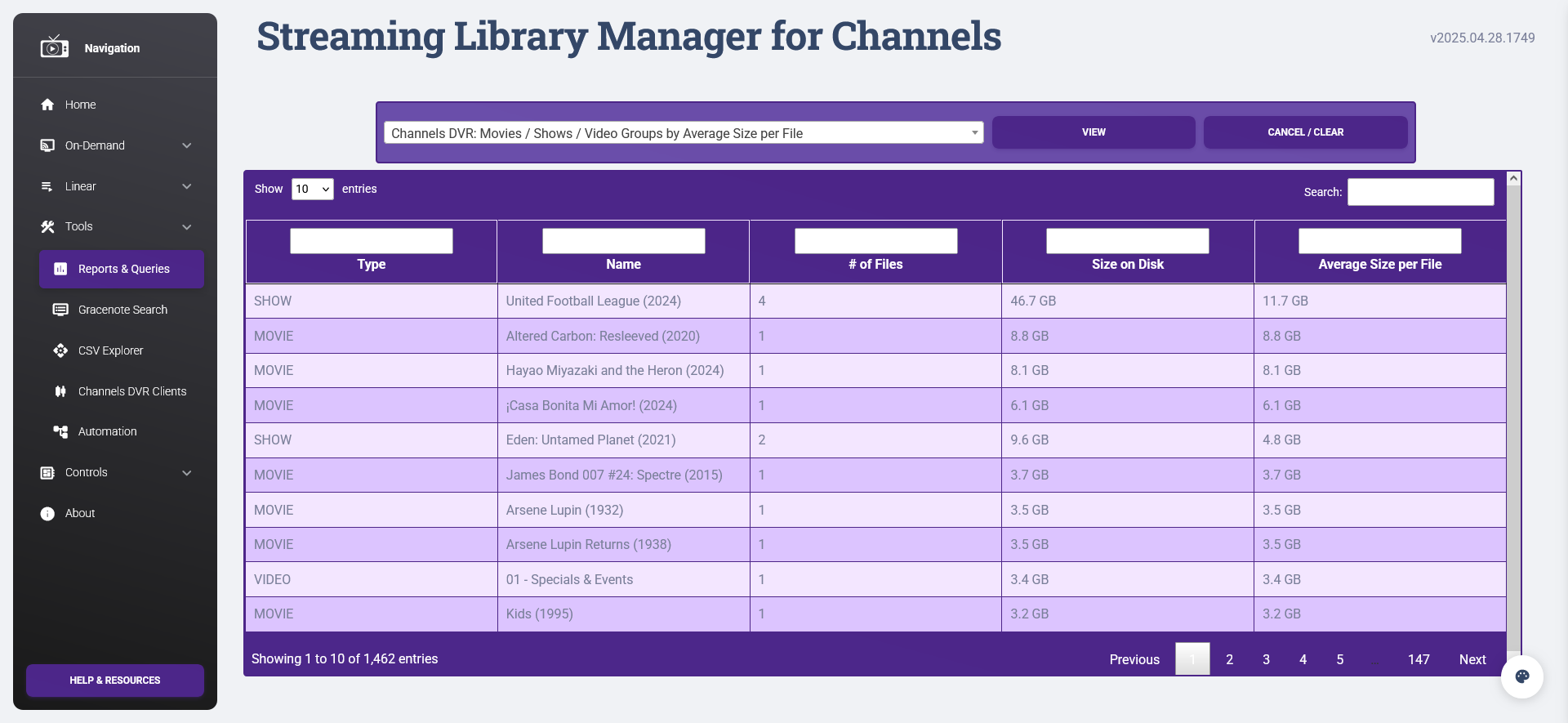Sort by Average Size per File header
Screen dimensions: 1568x723
point(1379,265)
